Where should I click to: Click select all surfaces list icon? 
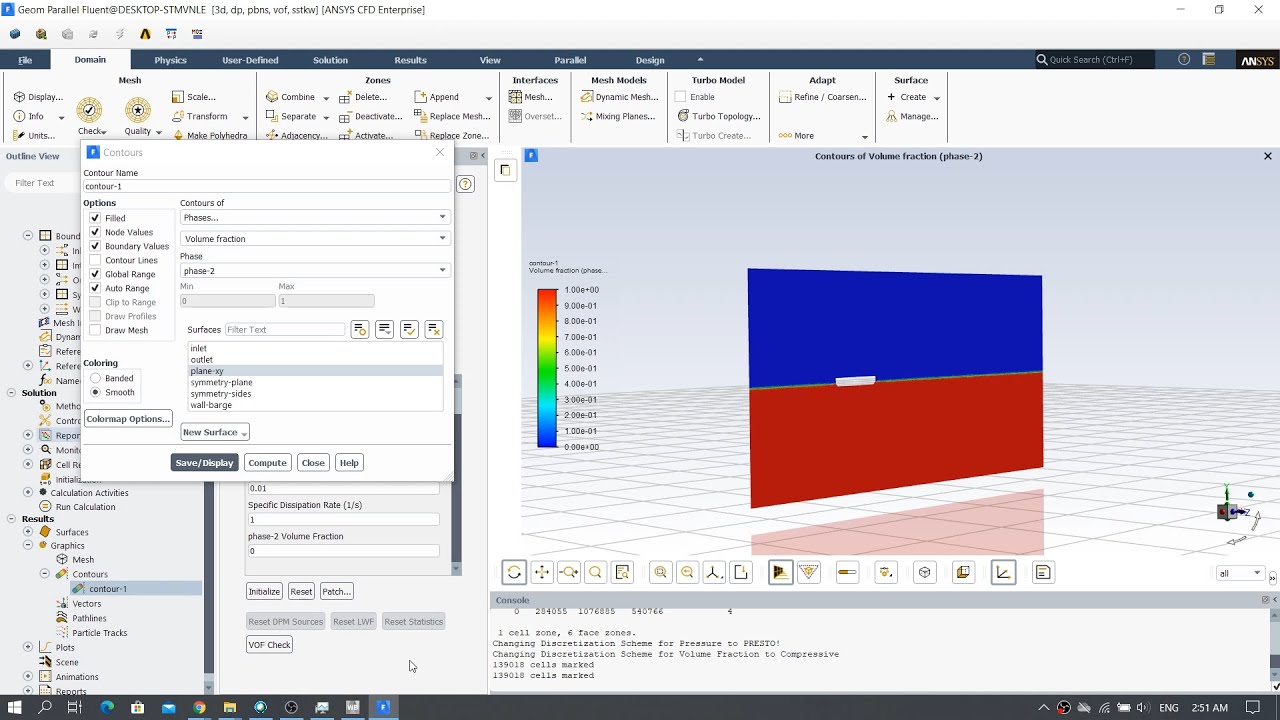[409, 329]
